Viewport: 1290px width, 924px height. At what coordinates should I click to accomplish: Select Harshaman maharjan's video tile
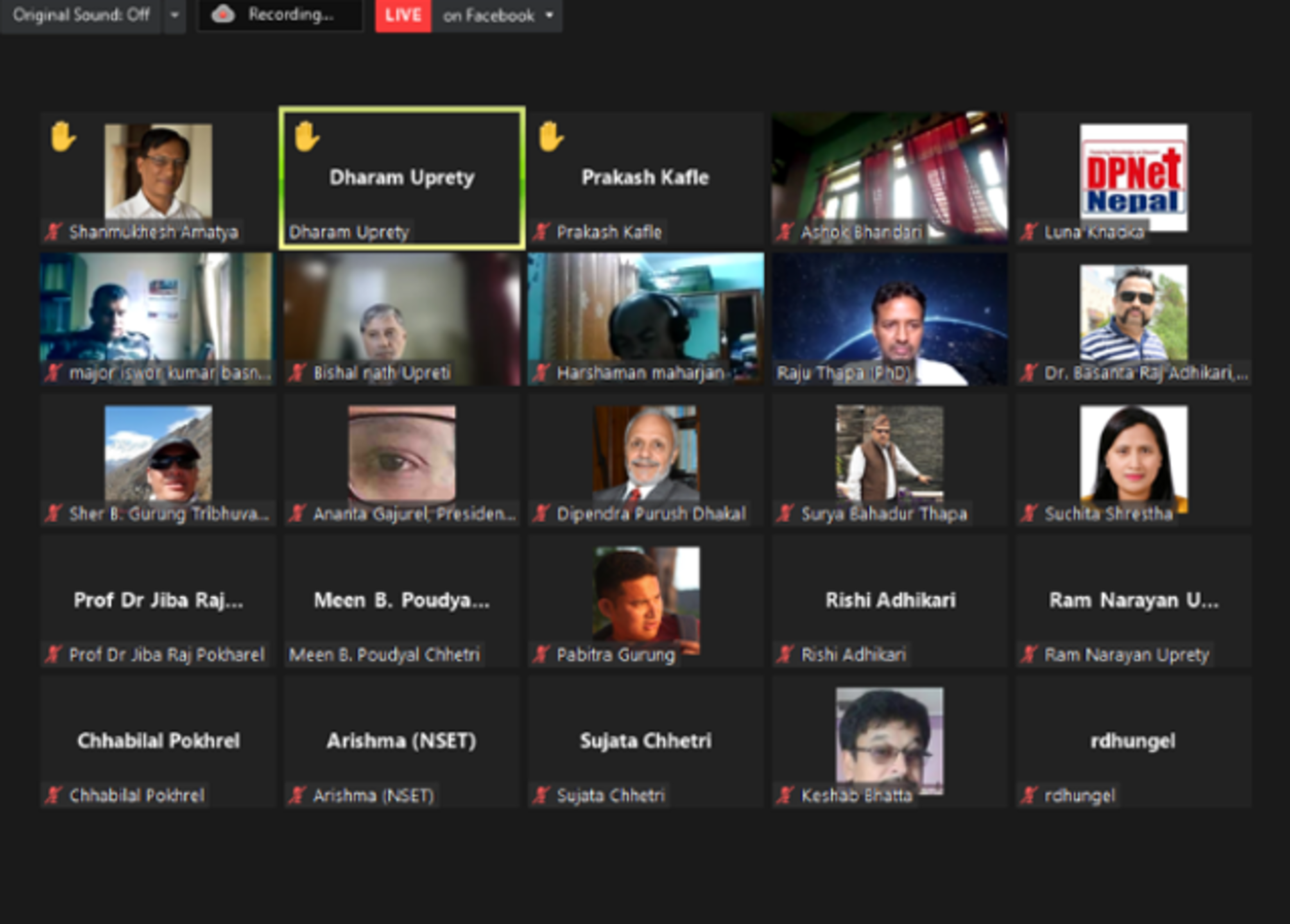(645, 319)
